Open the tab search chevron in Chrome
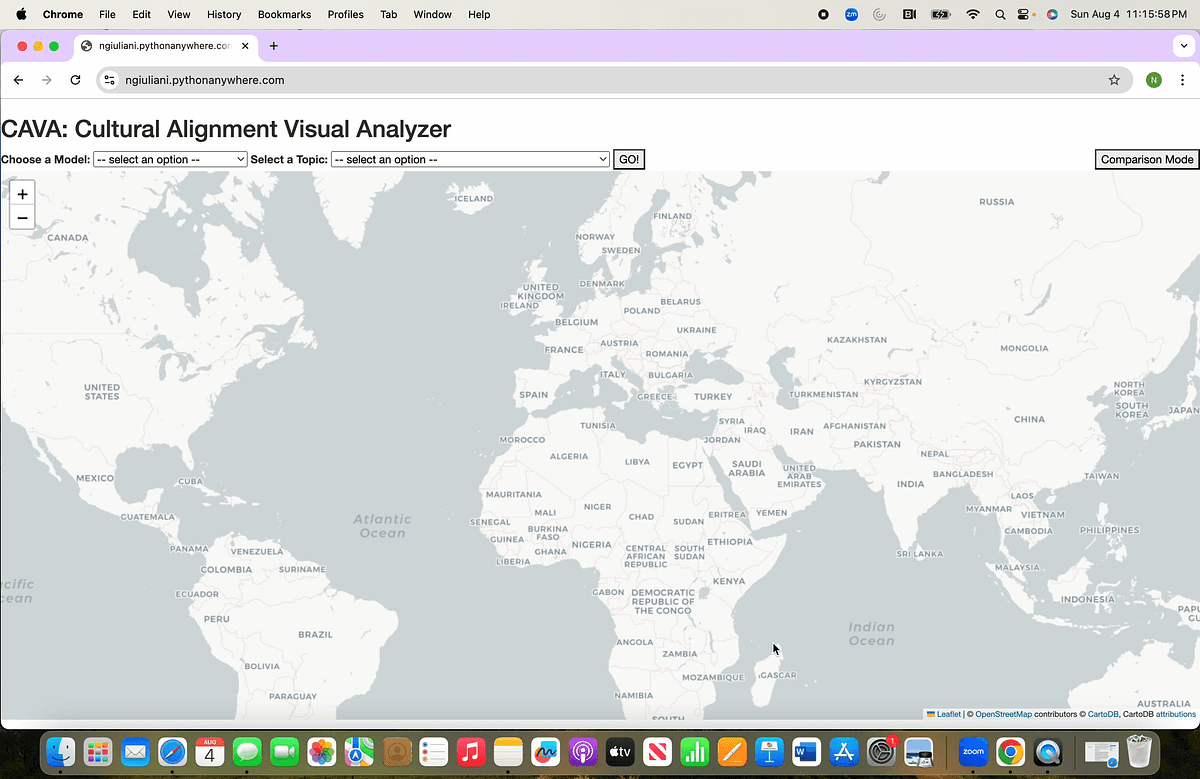The width and height of the screenshot is (1200, 779). tap(1184, 46)
